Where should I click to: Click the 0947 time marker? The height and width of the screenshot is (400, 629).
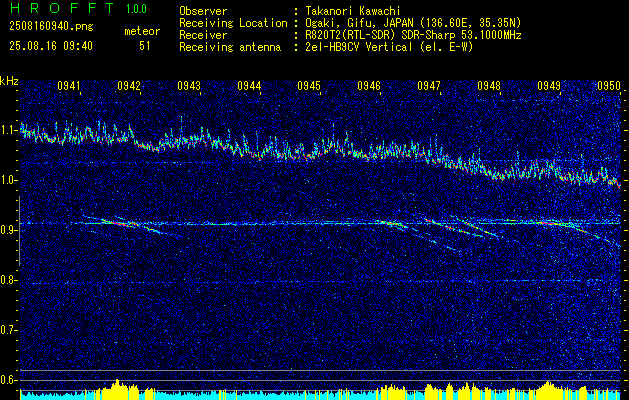(x=429, y=85)
